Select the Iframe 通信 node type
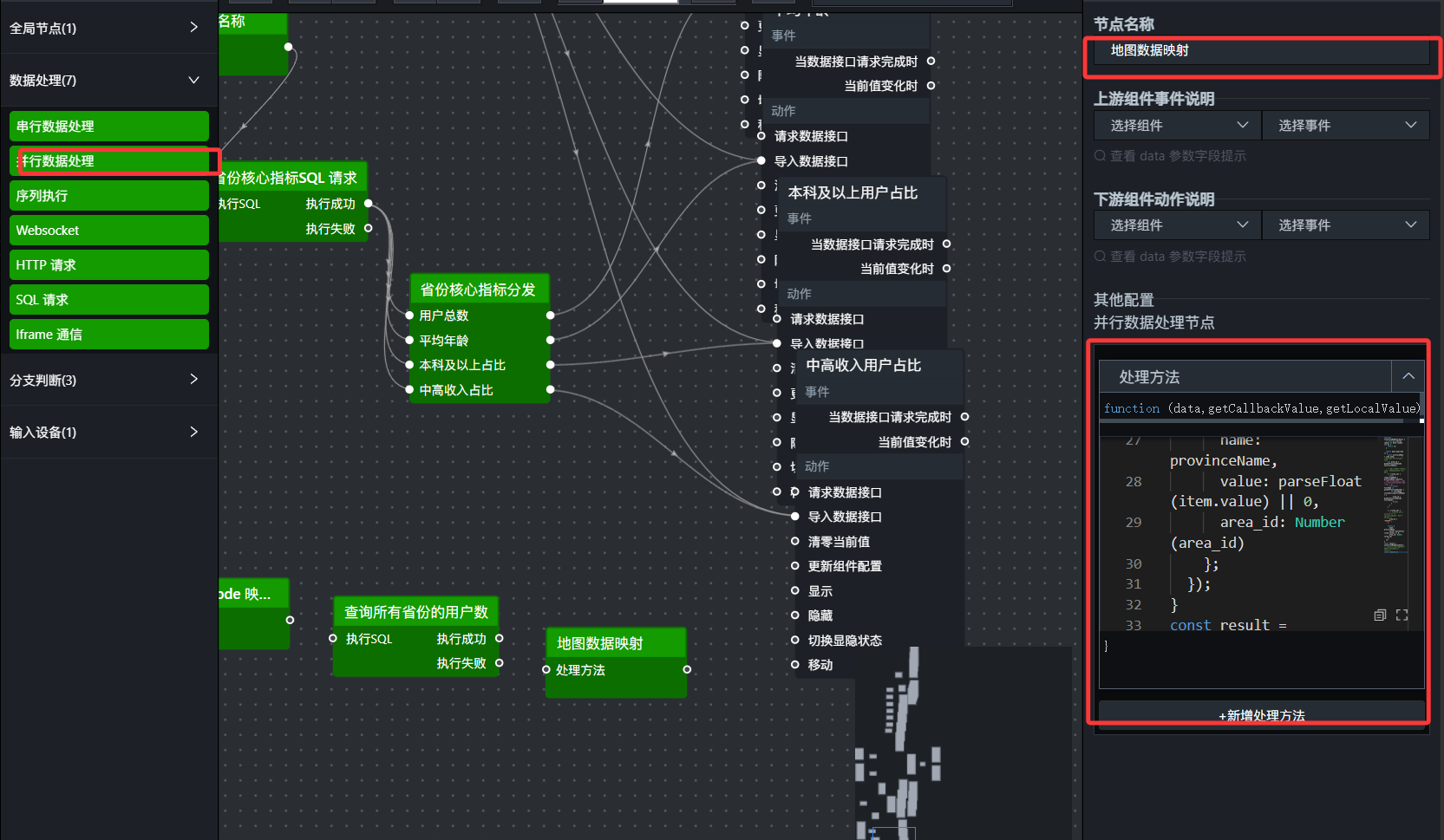1444x840 pixels. point(109,334)
